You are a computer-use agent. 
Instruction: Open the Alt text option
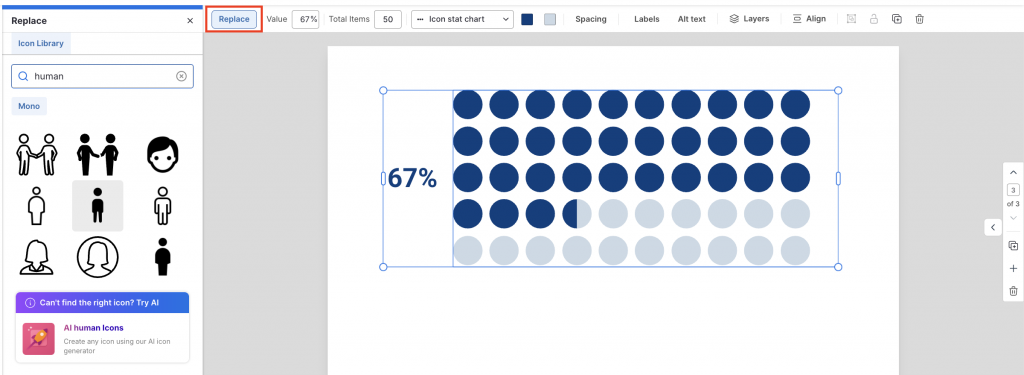tap(692, 19)
